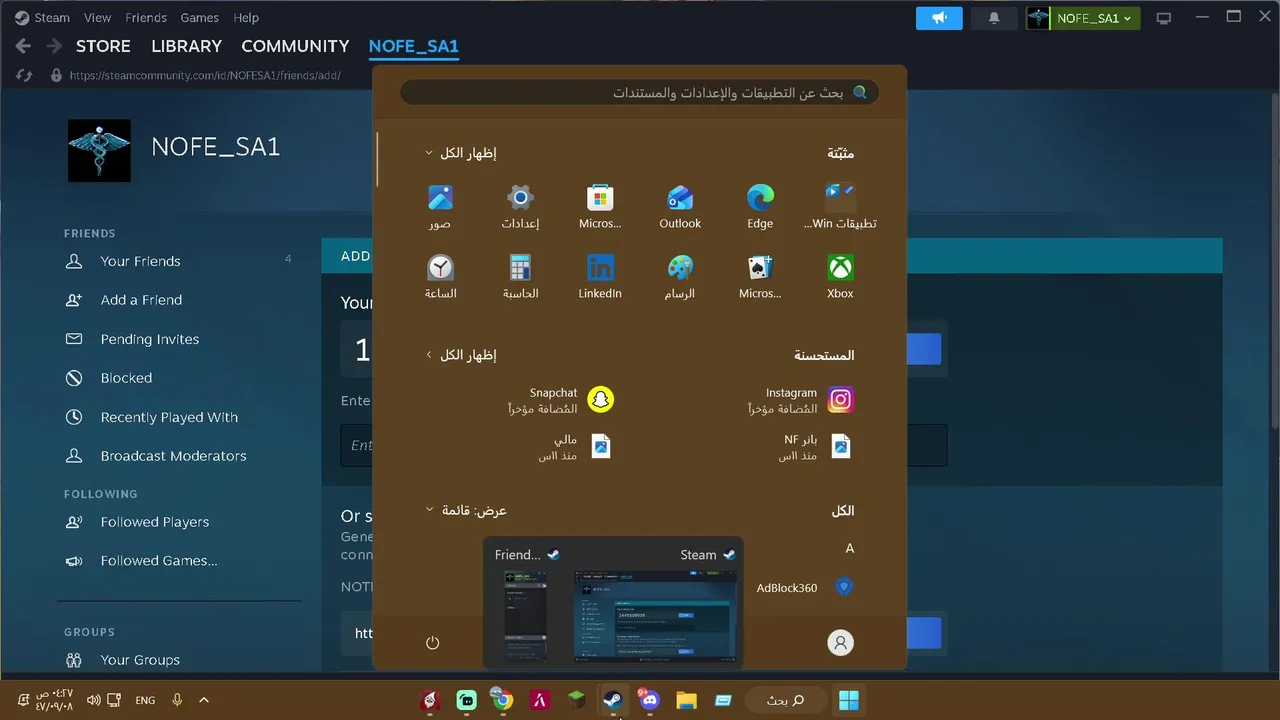Click the taskbar search box (بحث)

click(785, 700)
